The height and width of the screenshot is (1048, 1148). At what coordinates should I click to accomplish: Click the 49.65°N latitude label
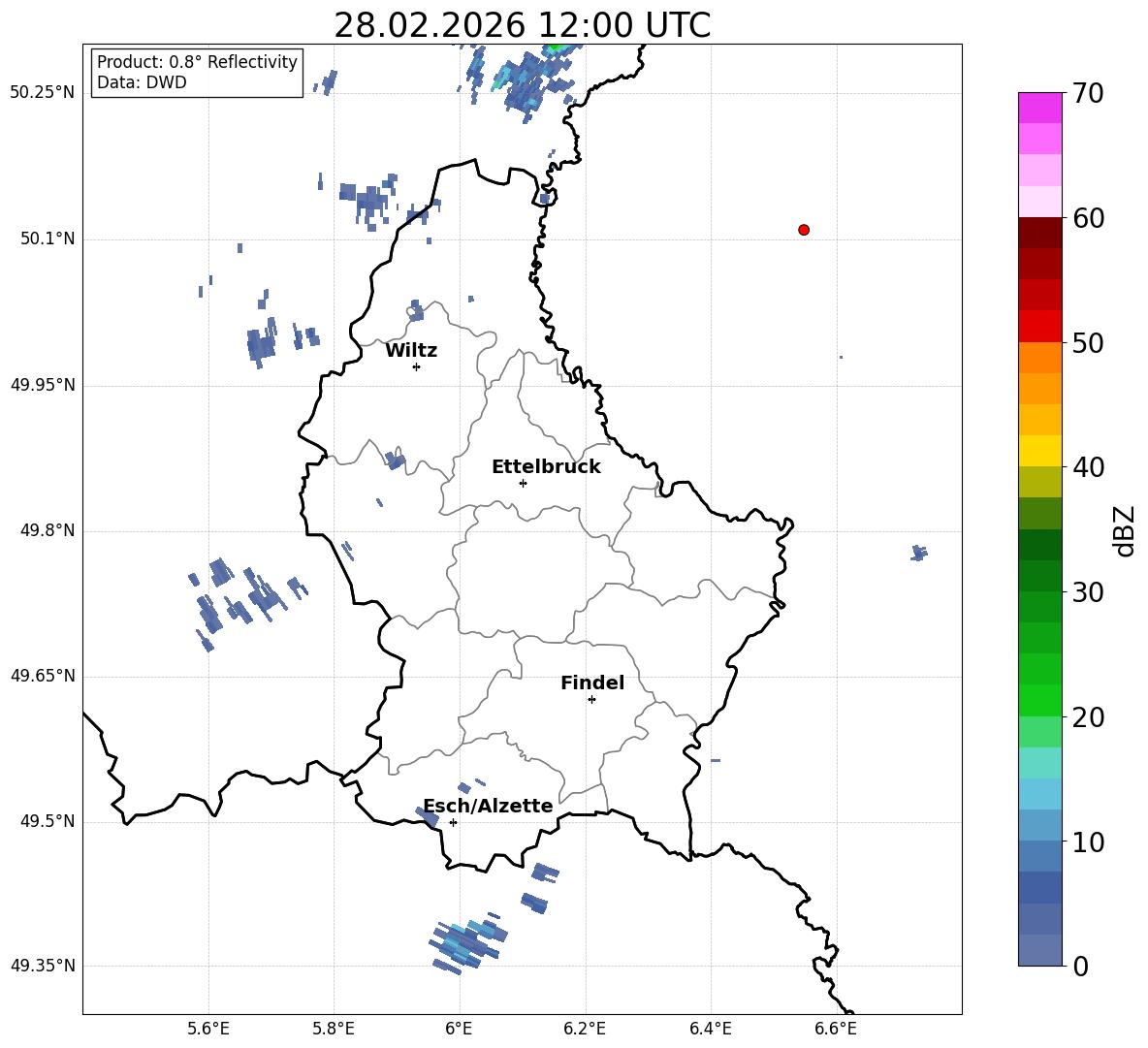(42, 676)
